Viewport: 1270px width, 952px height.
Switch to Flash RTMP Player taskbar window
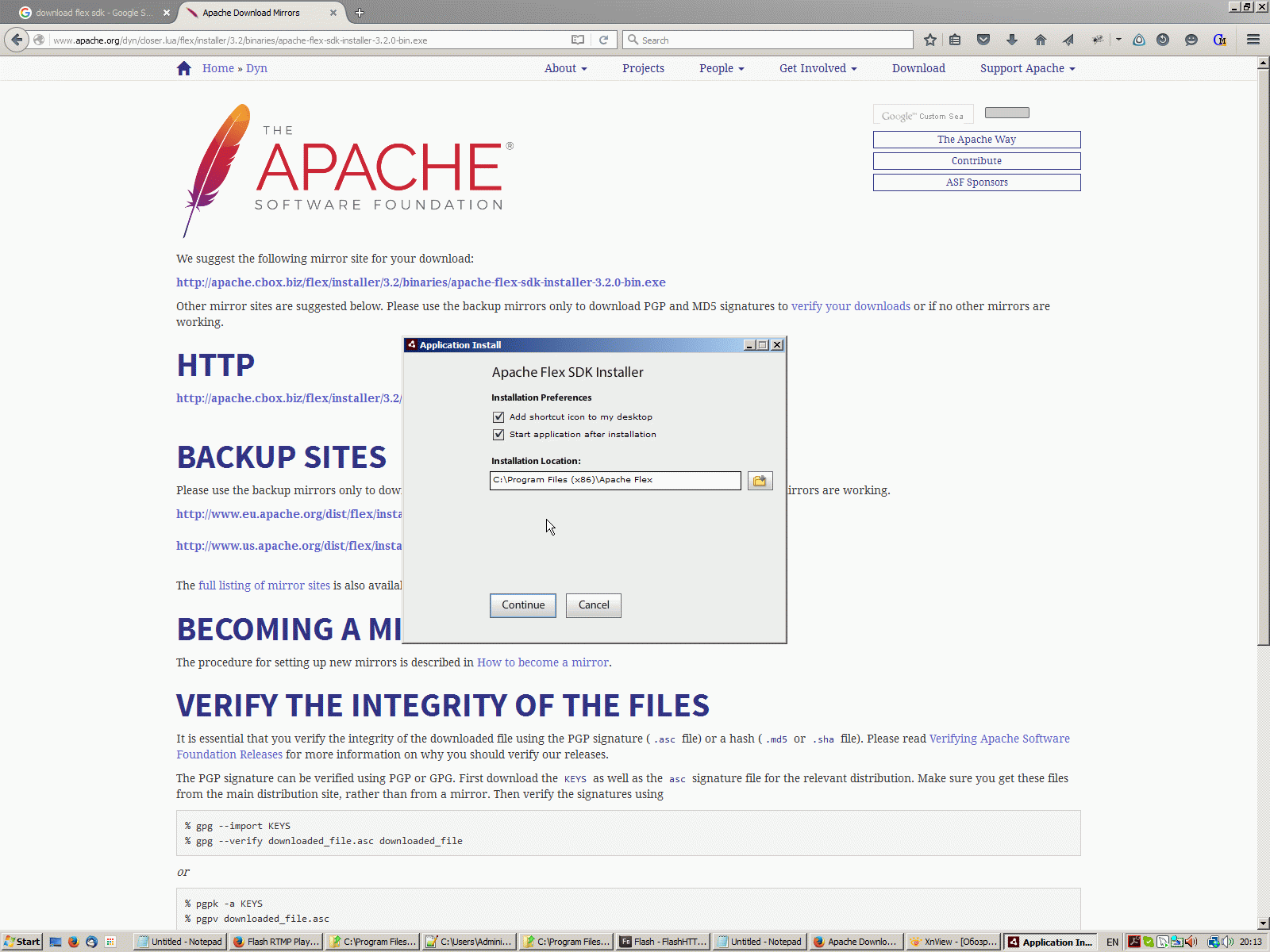click(276, 942)
